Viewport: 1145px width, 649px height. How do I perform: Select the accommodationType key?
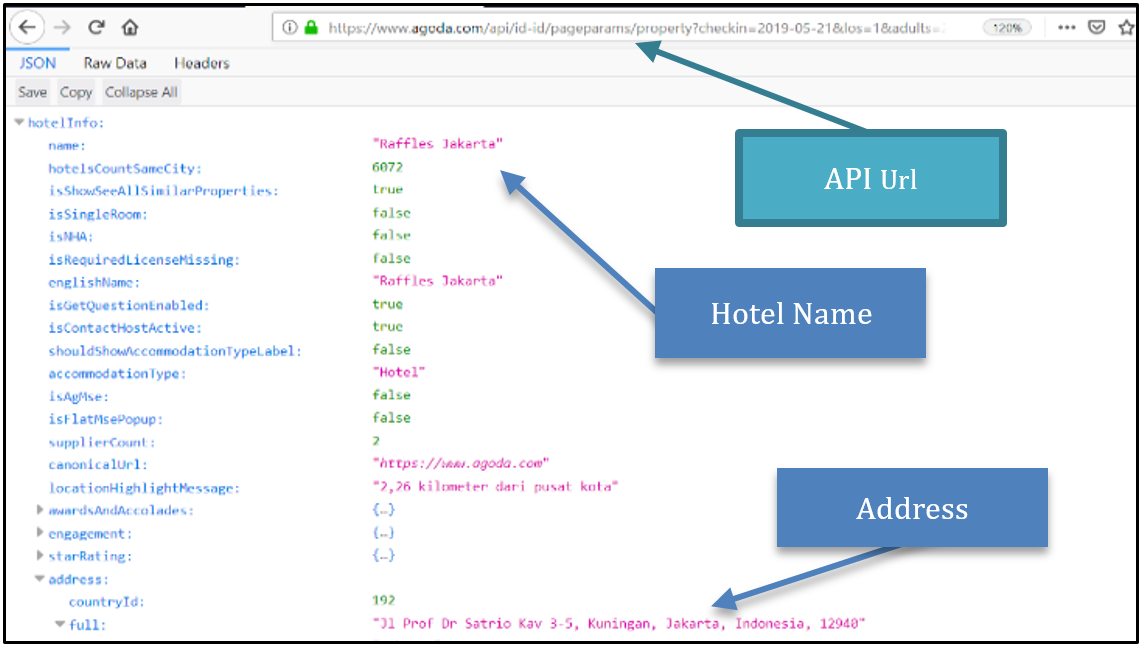point(118,374)
